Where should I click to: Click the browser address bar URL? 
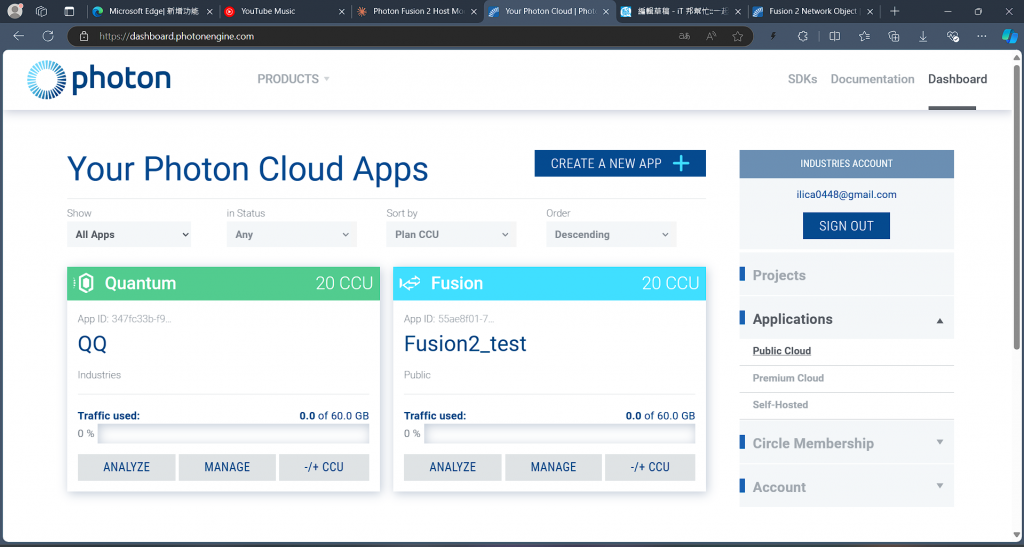coord(176,37)
